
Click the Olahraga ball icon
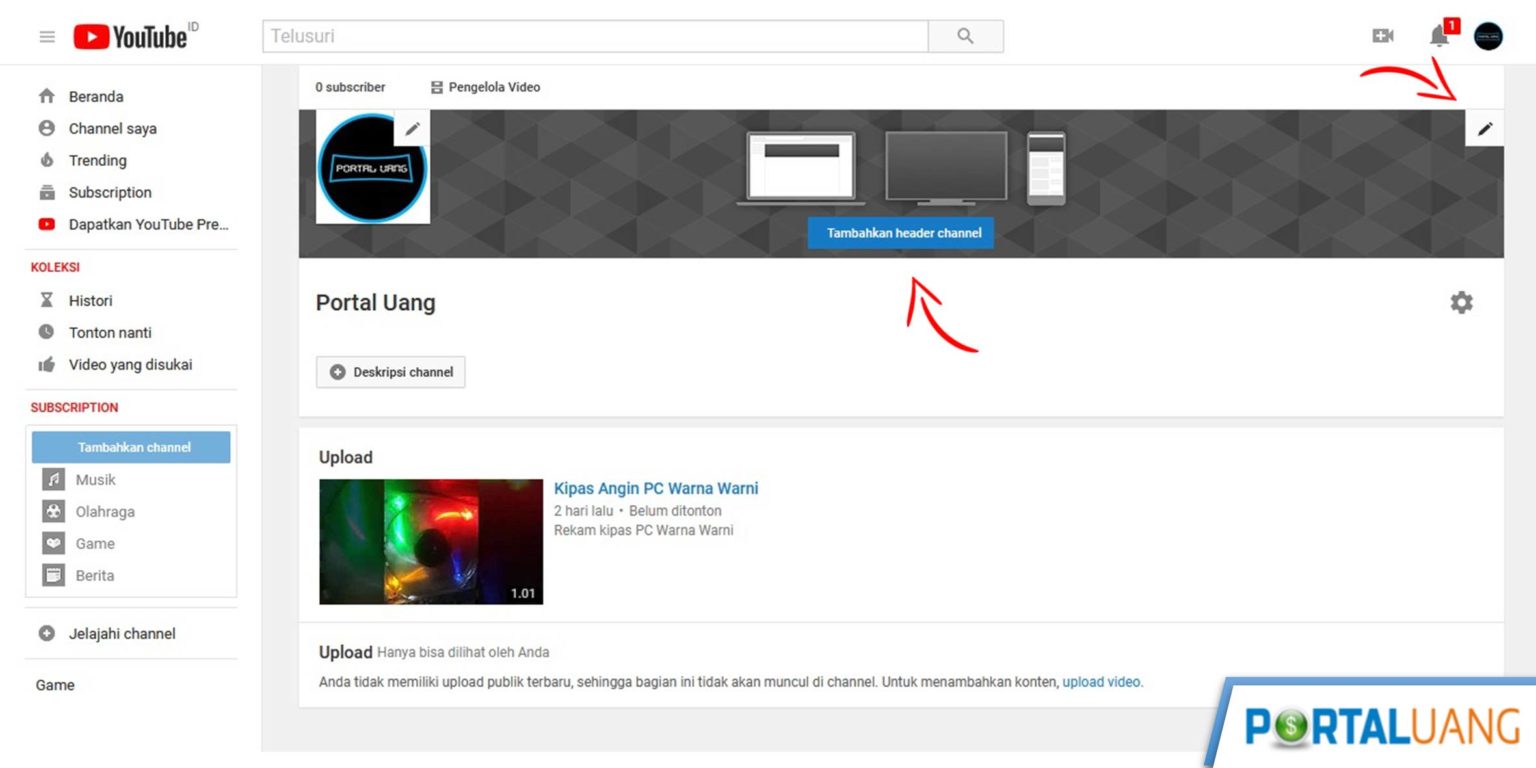point(53,511)
